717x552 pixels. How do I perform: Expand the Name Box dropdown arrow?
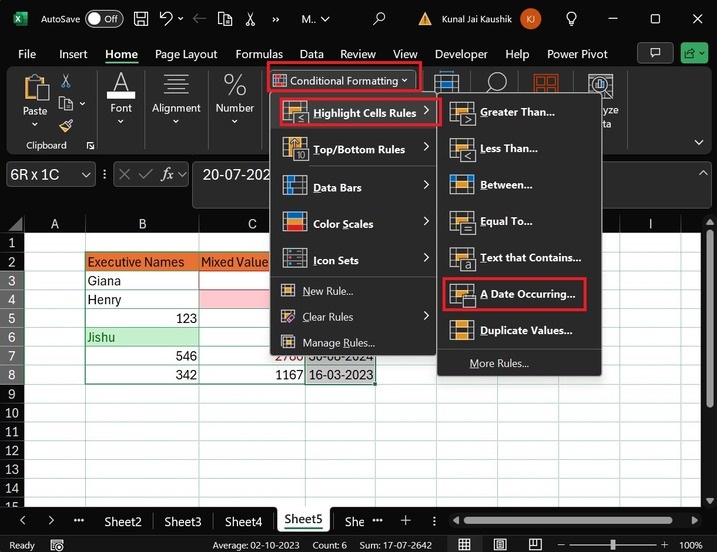pos(87,174)
